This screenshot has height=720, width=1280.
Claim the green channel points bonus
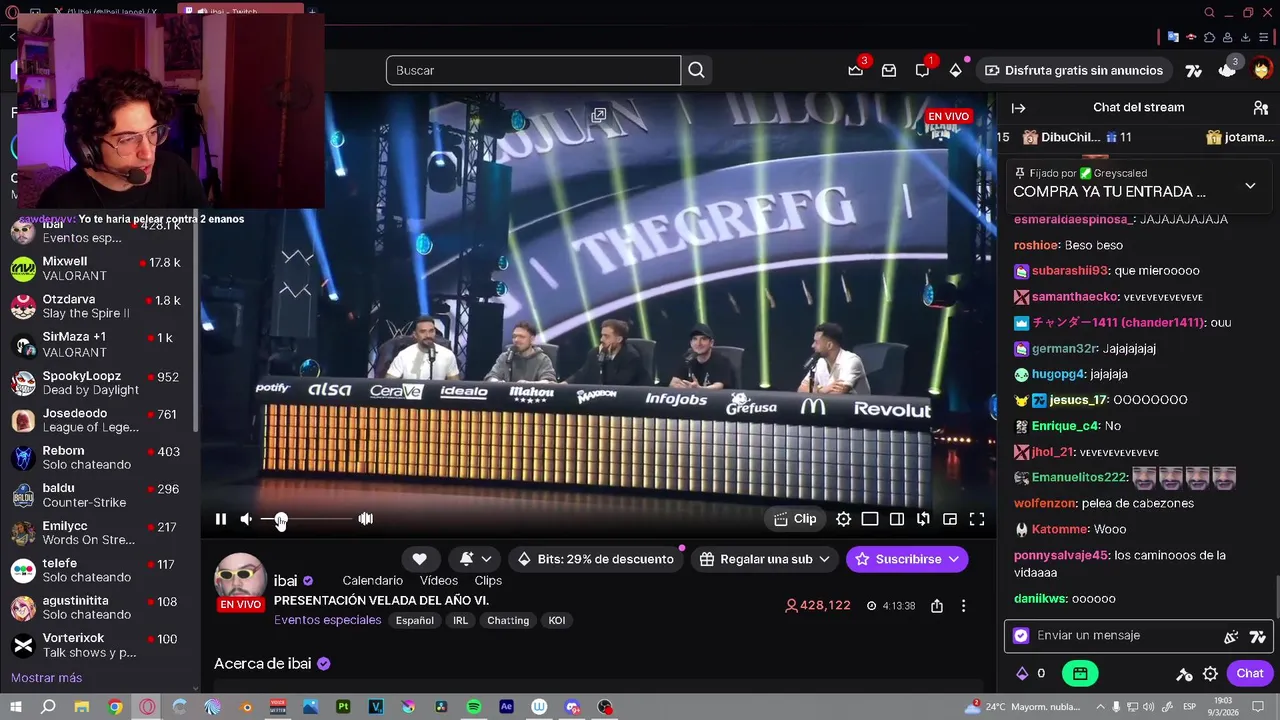(x=1080, y=674)
